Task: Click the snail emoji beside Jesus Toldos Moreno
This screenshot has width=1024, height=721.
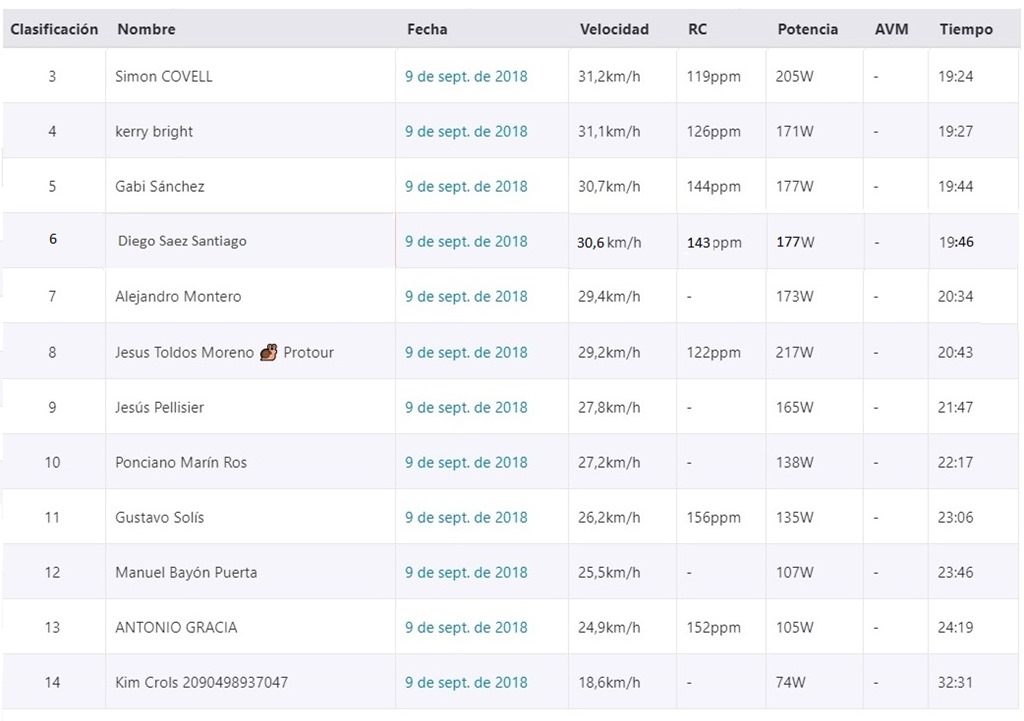Action: 268,353
